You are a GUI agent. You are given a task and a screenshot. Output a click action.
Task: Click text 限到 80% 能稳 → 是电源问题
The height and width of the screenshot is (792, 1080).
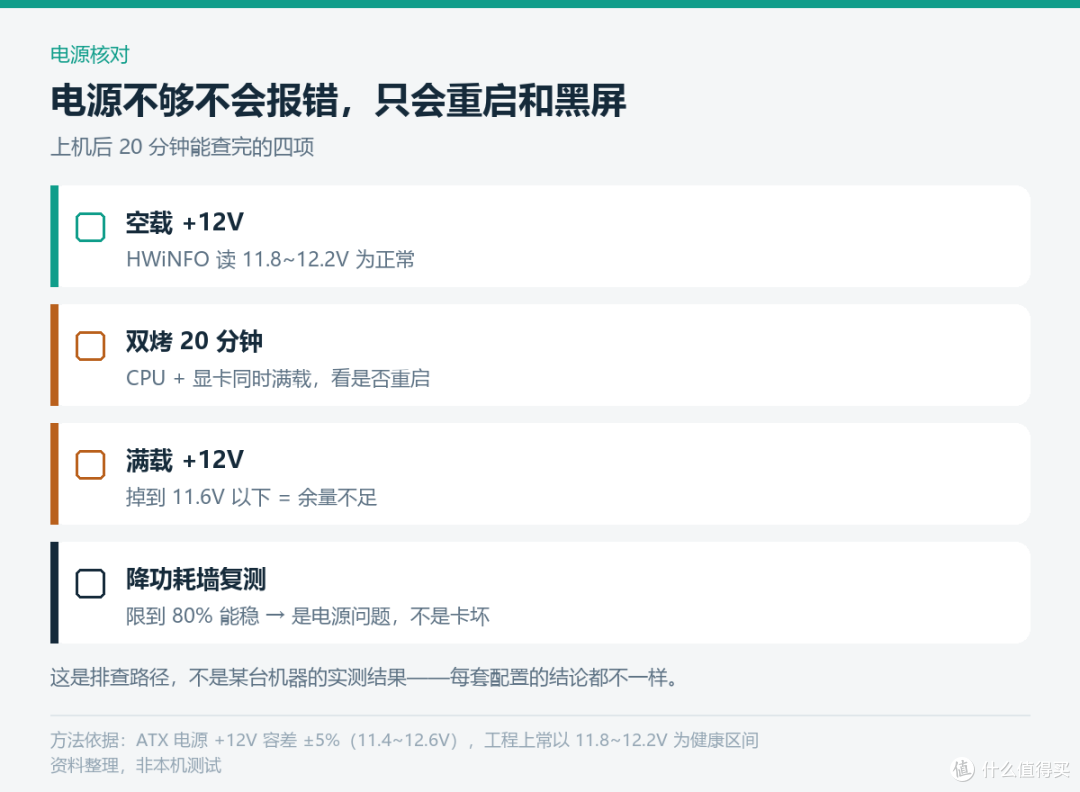point(258,616)
